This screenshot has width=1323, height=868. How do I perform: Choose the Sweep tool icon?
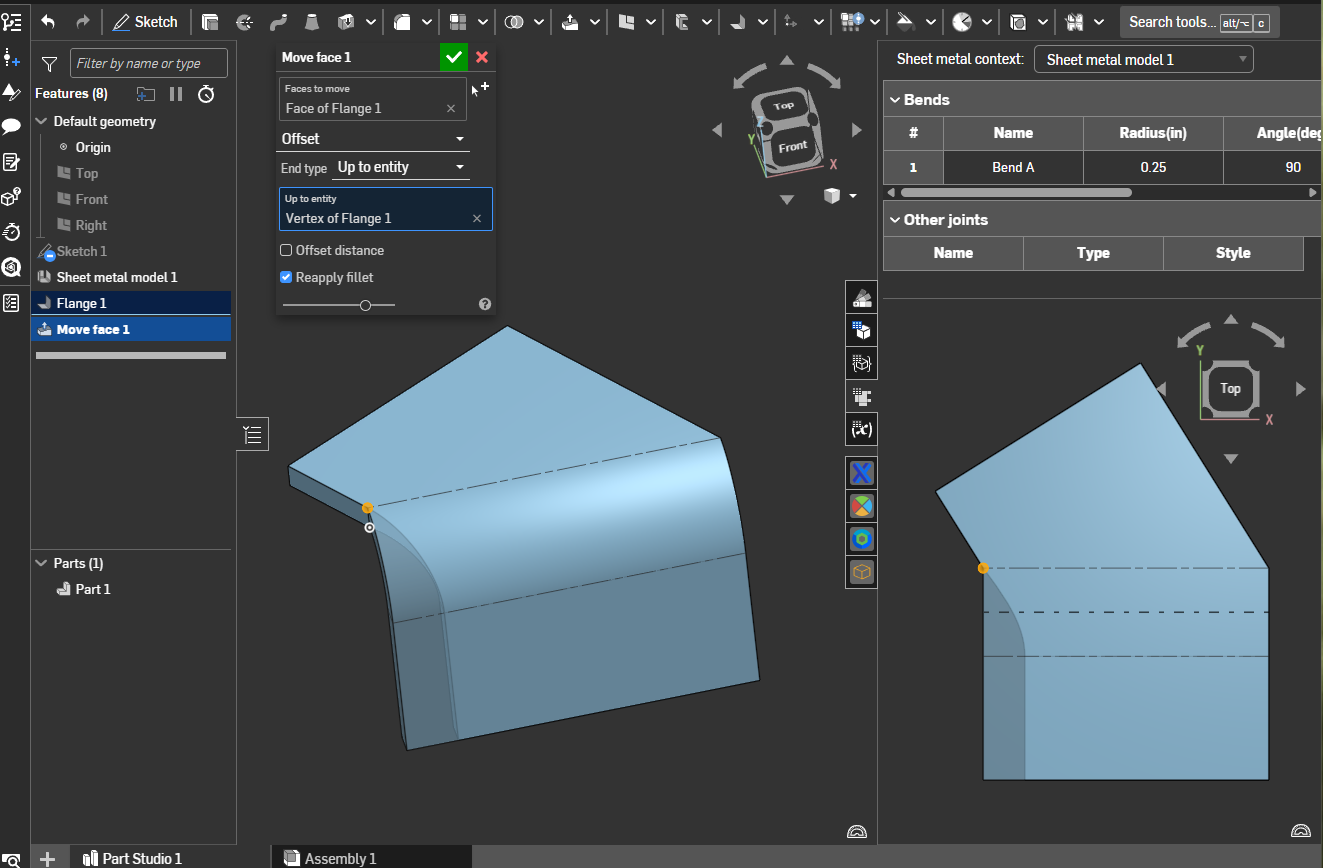280,21
